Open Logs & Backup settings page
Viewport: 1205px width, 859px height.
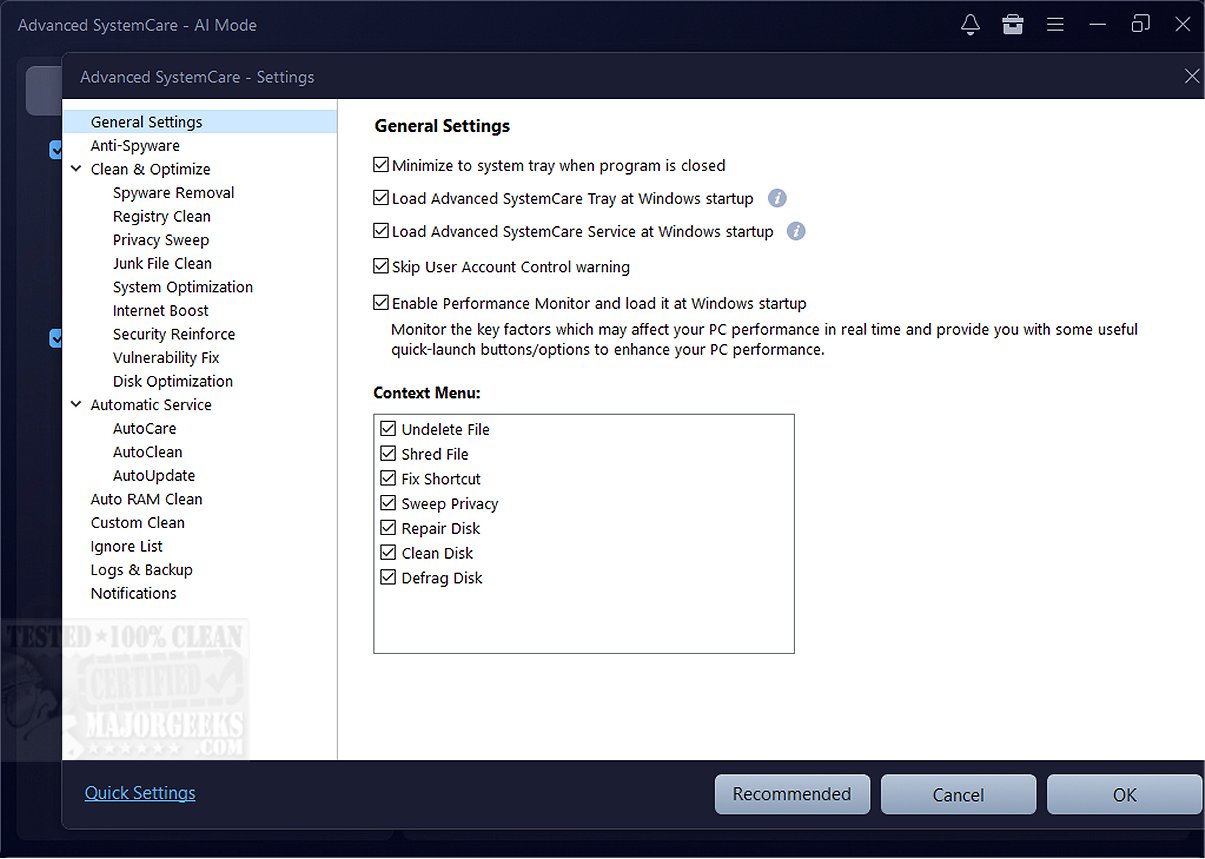point(141,570)
